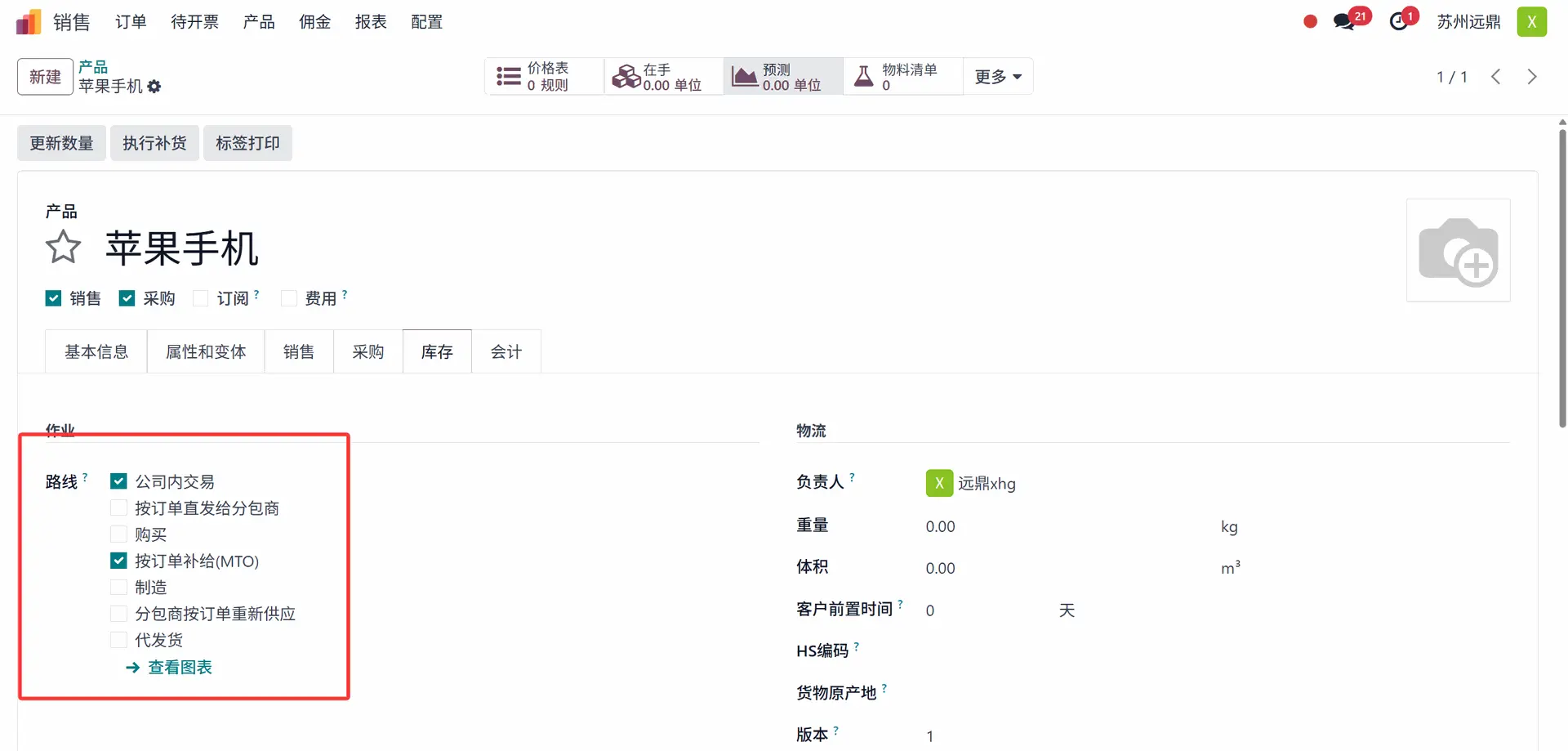Click the favorite star next to 苹果手机
The image size is (1568, 751).
tap(63, 247)
